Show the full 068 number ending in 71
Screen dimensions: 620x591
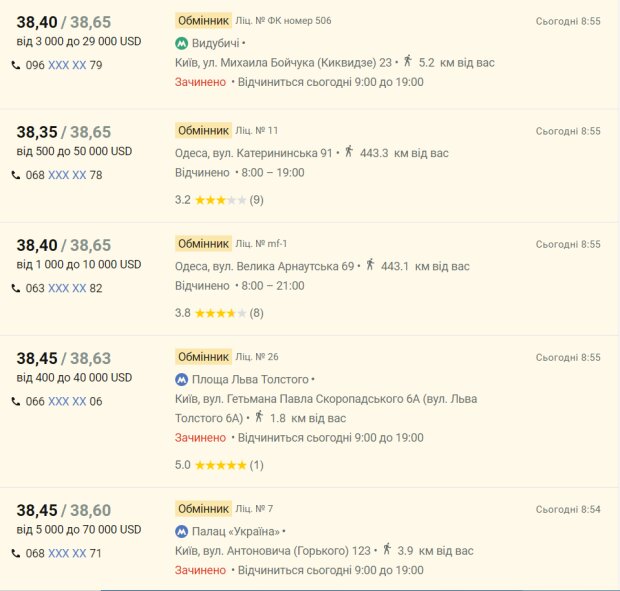pyautogui.click(x=67, y=553)
